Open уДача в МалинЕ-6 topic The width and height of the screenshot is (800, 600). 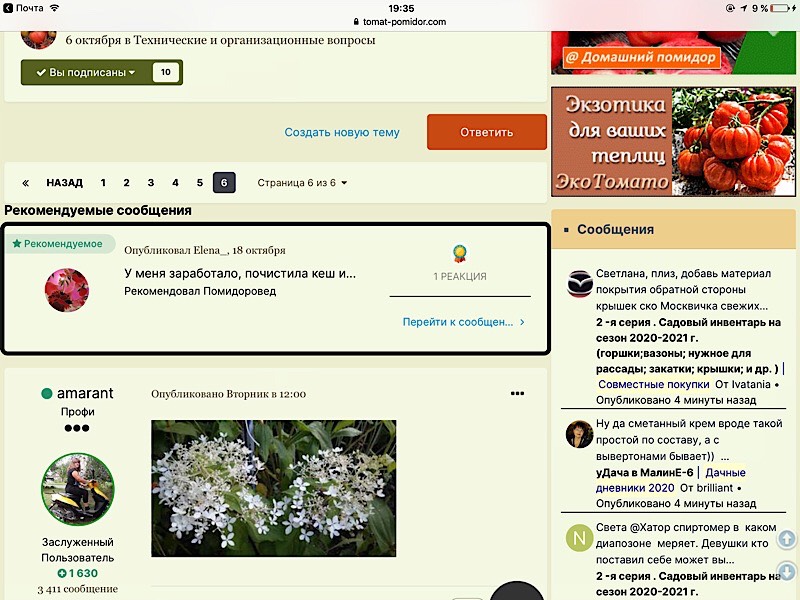point(644,472)
